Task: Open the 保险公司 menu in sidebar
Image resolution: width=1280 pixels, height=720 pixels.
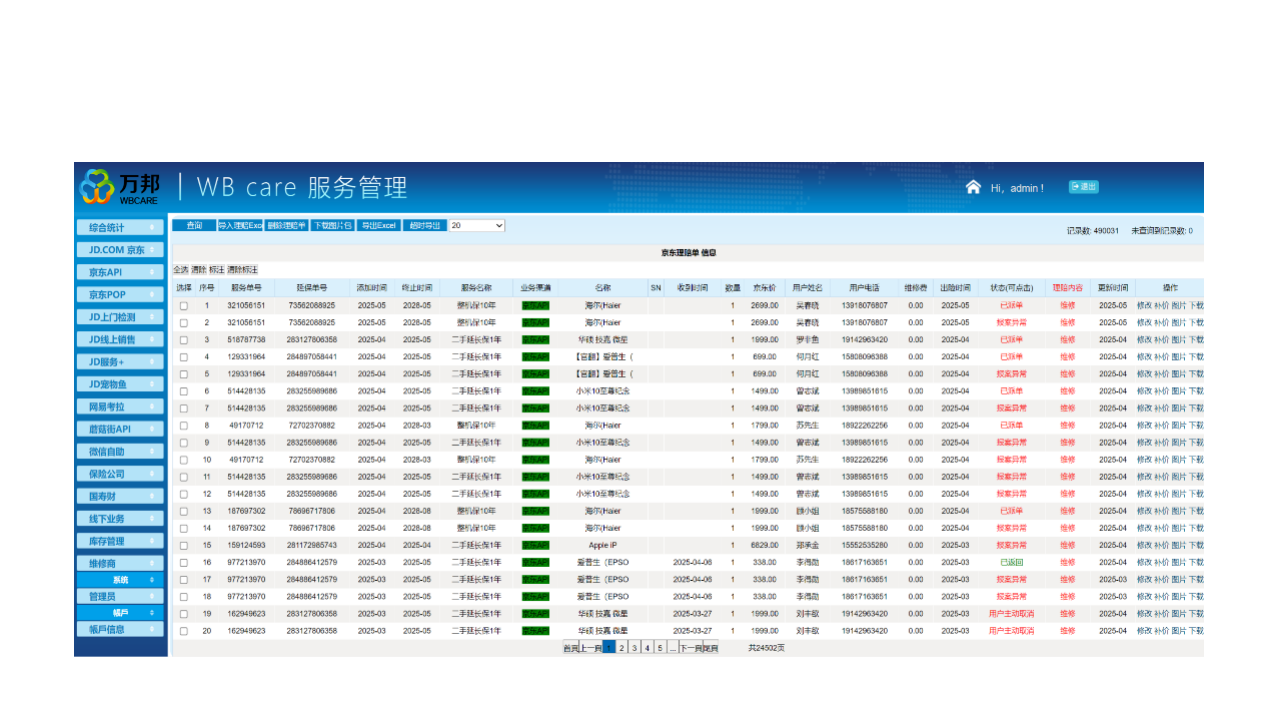Action: (119, 474)
